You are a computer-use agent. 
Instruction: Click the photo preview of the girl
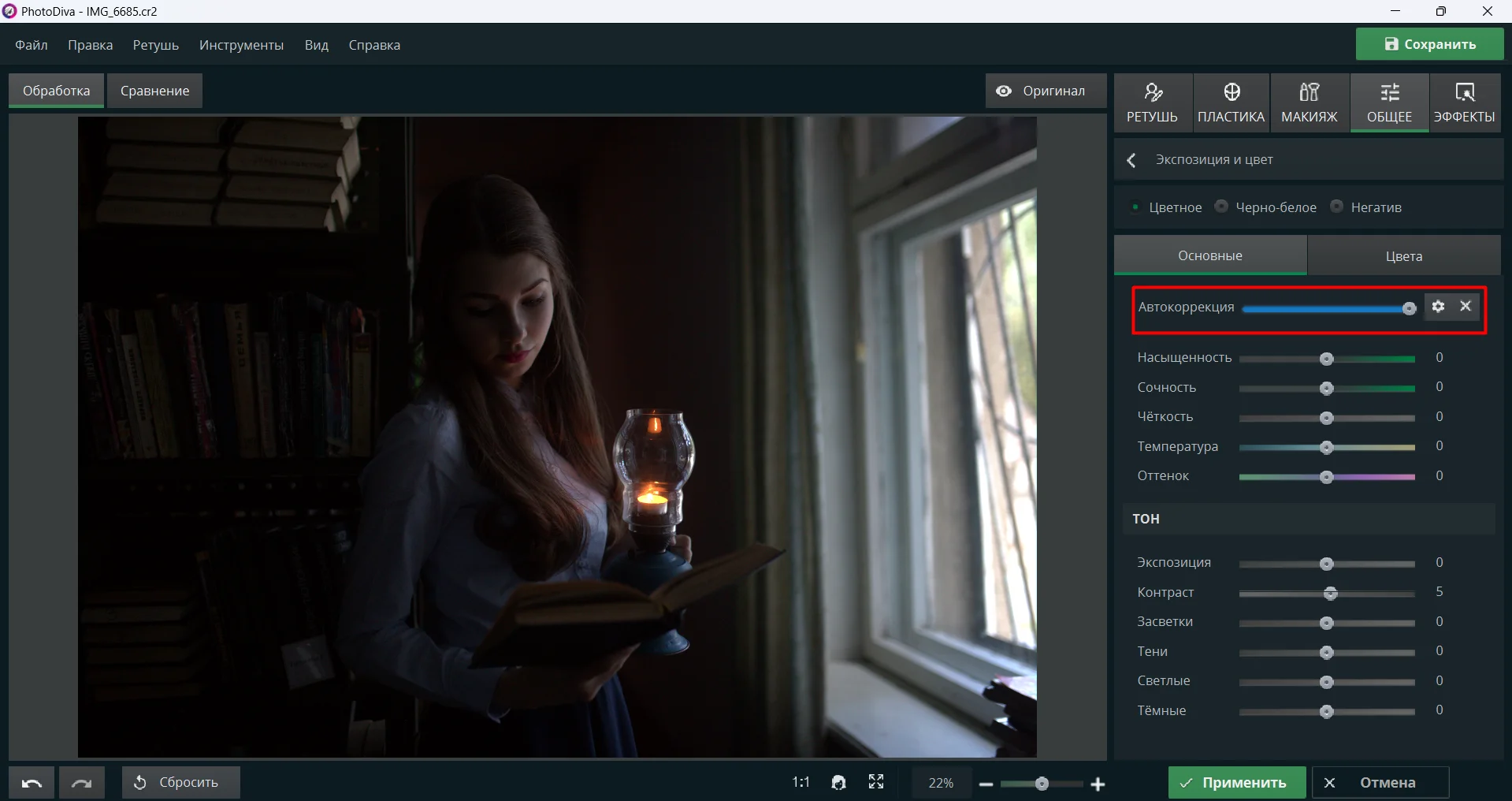coord(557,437)
